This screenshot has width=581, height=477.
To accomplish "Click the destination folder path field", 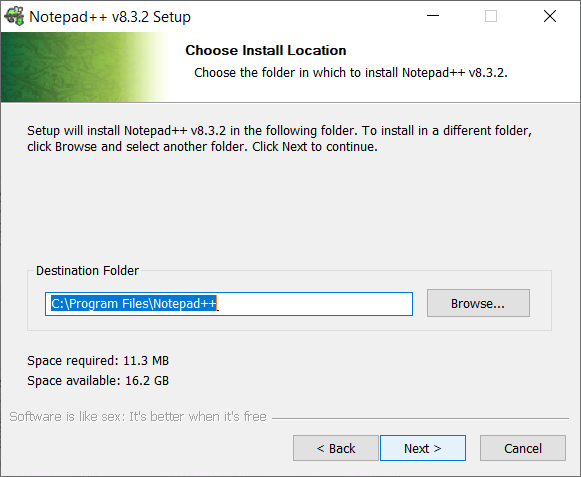I will click(x=229, y=304).
